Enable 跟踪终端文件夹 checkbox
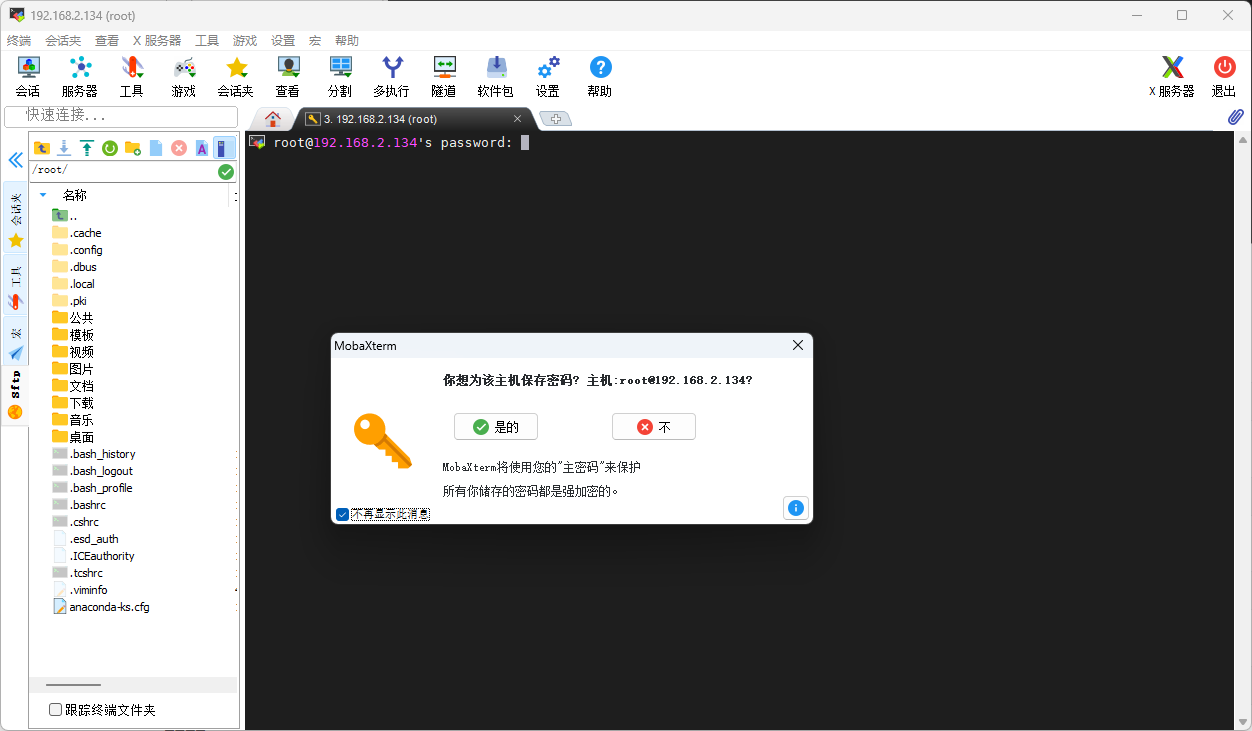The image size is (1252, 731). 56,710
